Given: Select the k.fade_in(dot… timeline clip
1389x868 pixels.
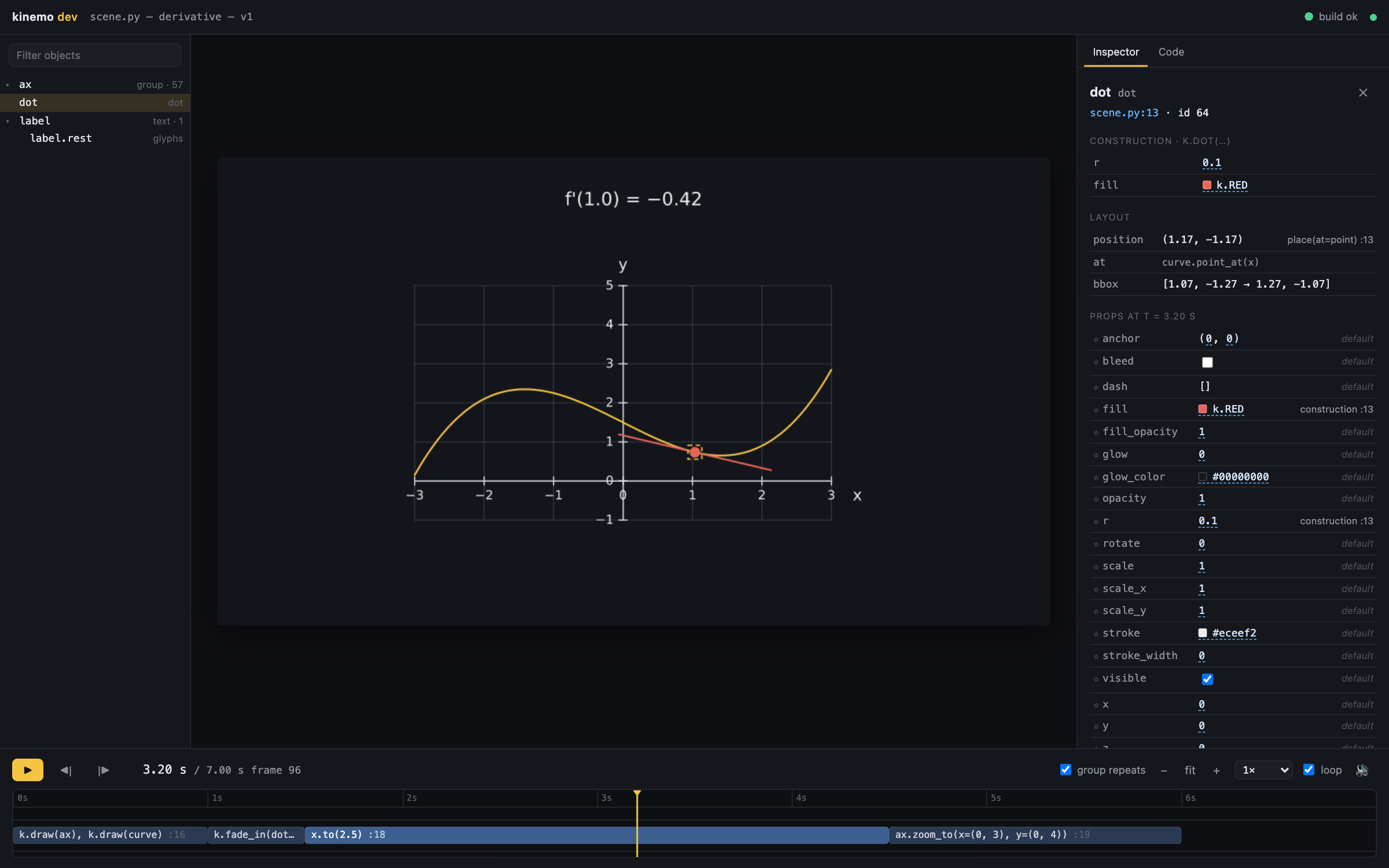Looking at the screenshot, I should (256, 835).
